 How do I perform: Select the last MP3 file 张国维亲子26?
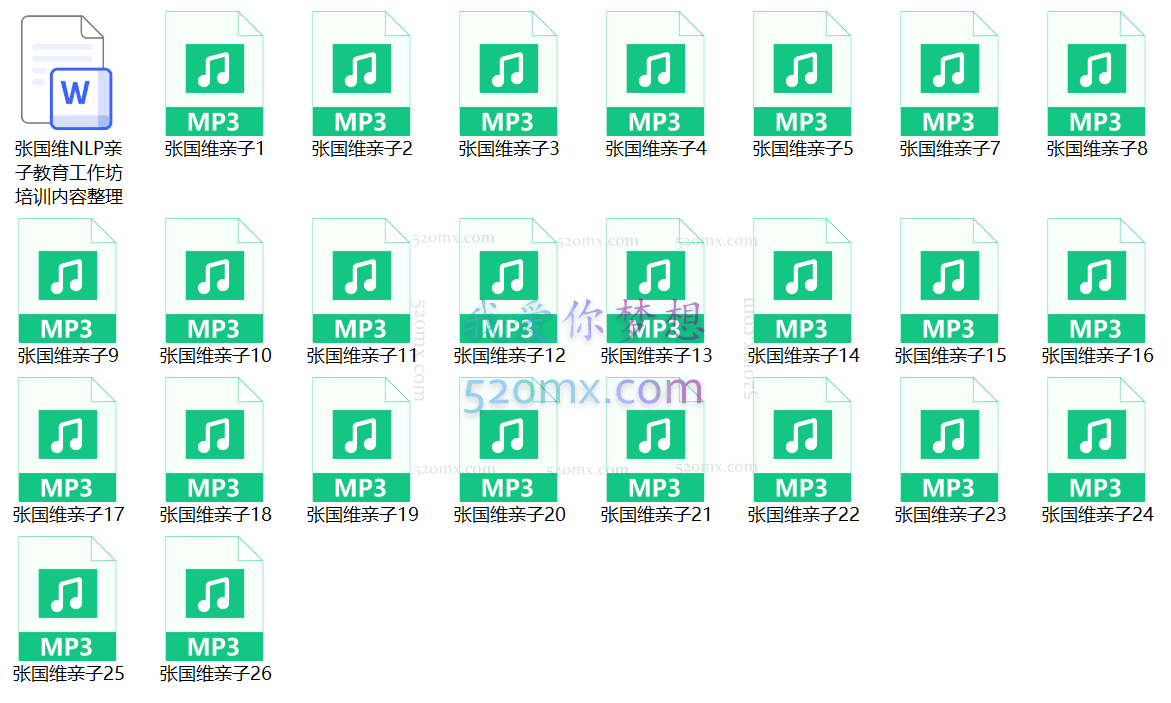(x=214, y=598)
